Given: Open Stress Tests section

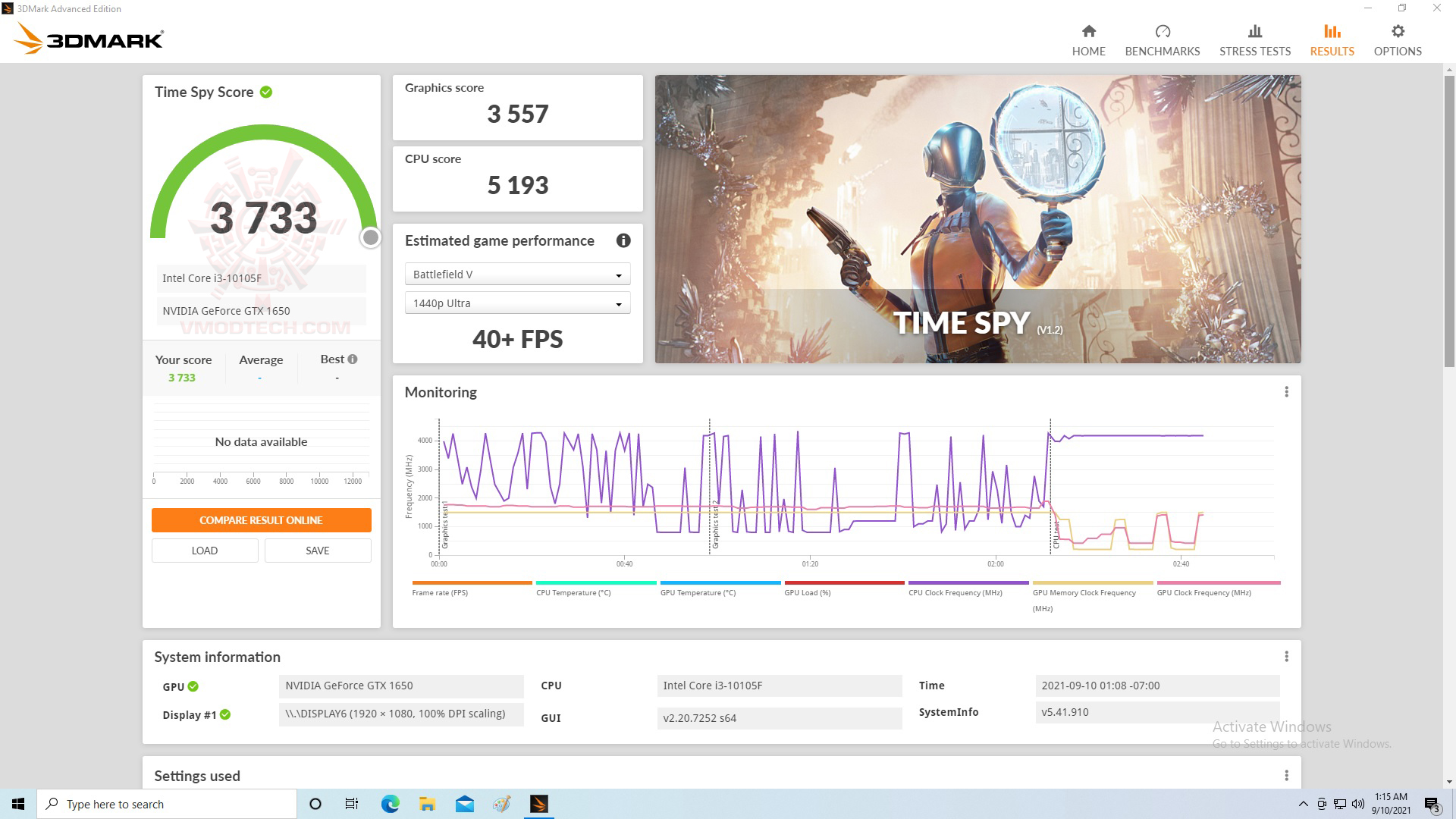Looking at the screenshot, I should click(1254, 40).
